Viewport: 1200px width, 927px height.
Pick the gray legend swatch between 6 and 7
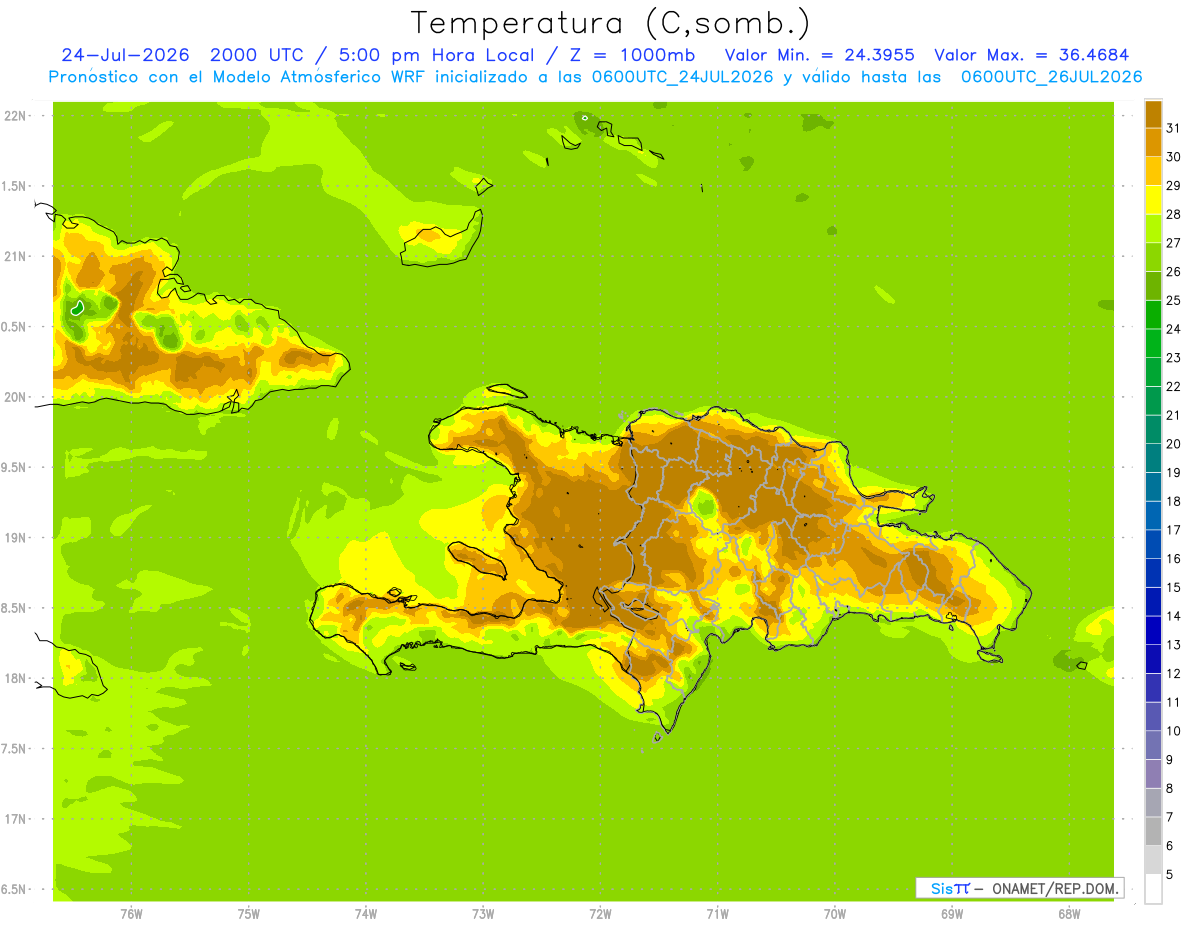point(1153,832)
